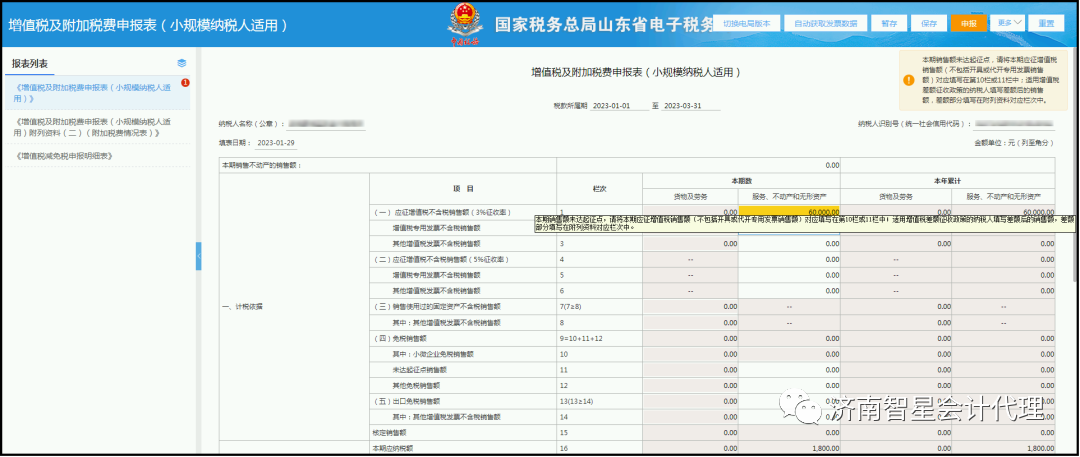This screenshot has width=1080, height=457.
Task: Click the blurred 纳税人识别号 field
Action: click(1015, 124)
